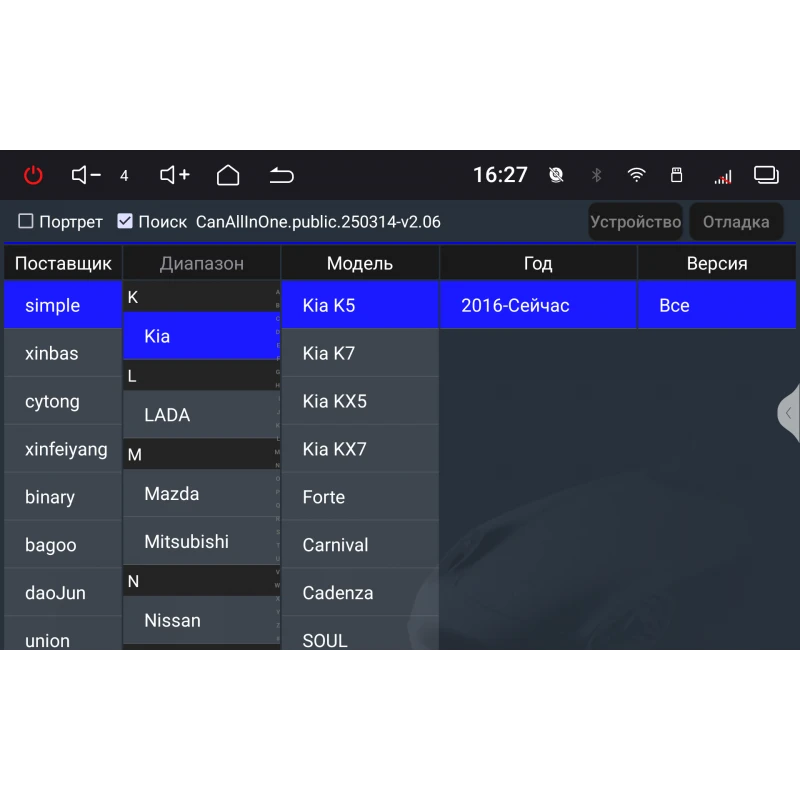The height and width of the screenshot is (800, 800).
Task: Tap the back arrow icon
Action: click(282, 176)
